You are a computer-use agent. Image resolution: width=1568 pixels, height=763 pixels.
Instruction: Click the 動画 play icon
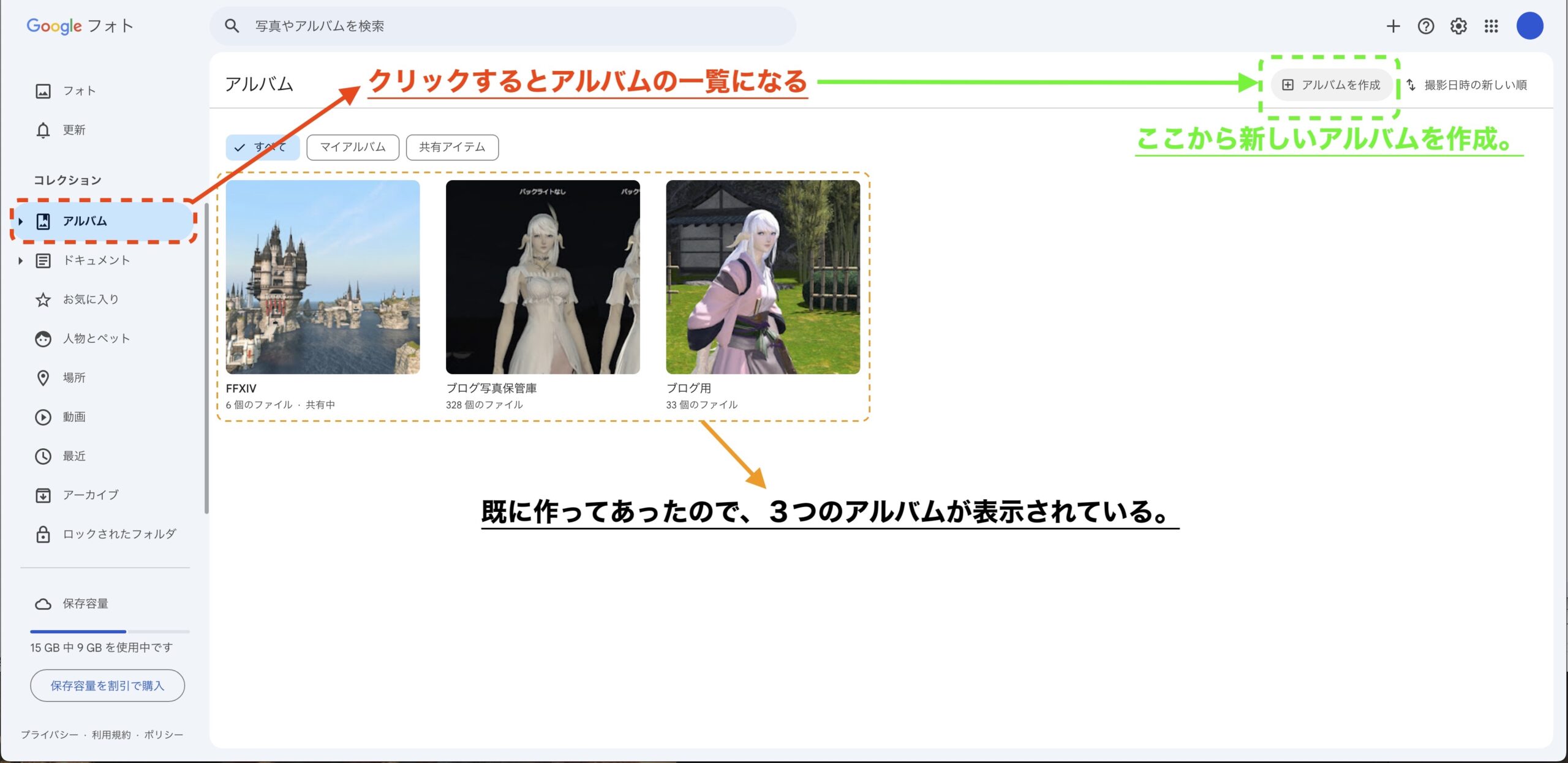point(43,417)
